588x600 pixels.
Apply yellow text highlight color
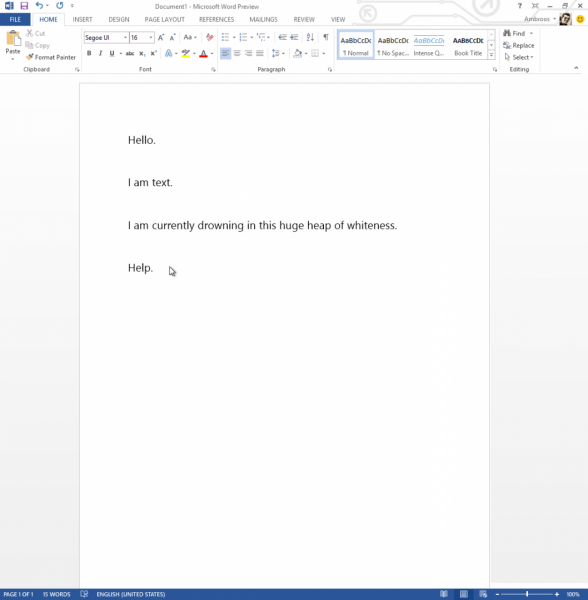point(186,54)
